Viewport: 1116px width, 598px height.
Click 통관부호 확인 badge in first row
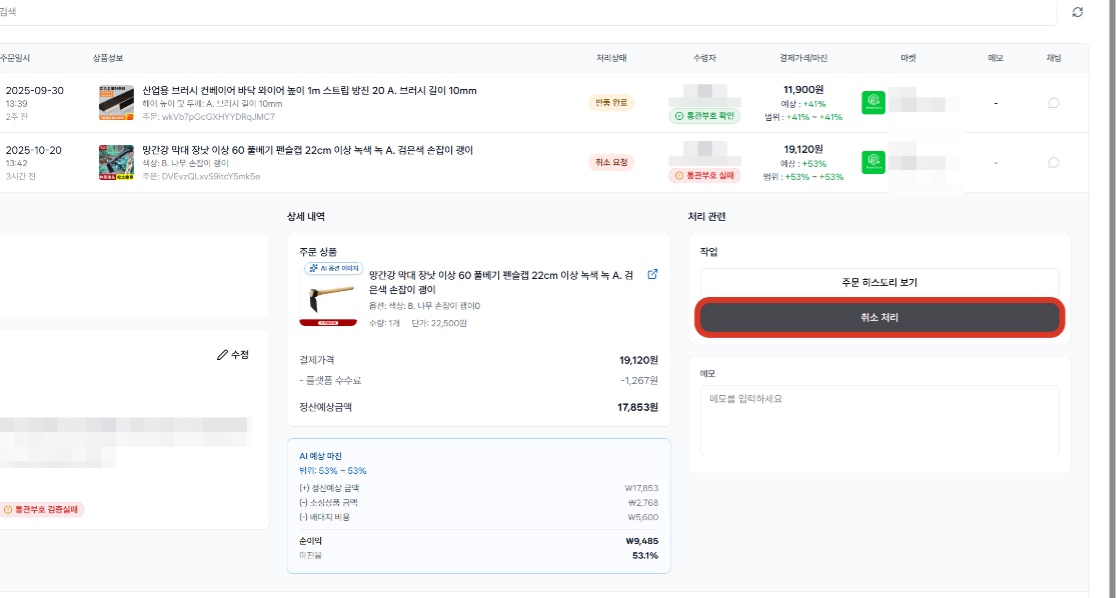(x=705, y=116)
